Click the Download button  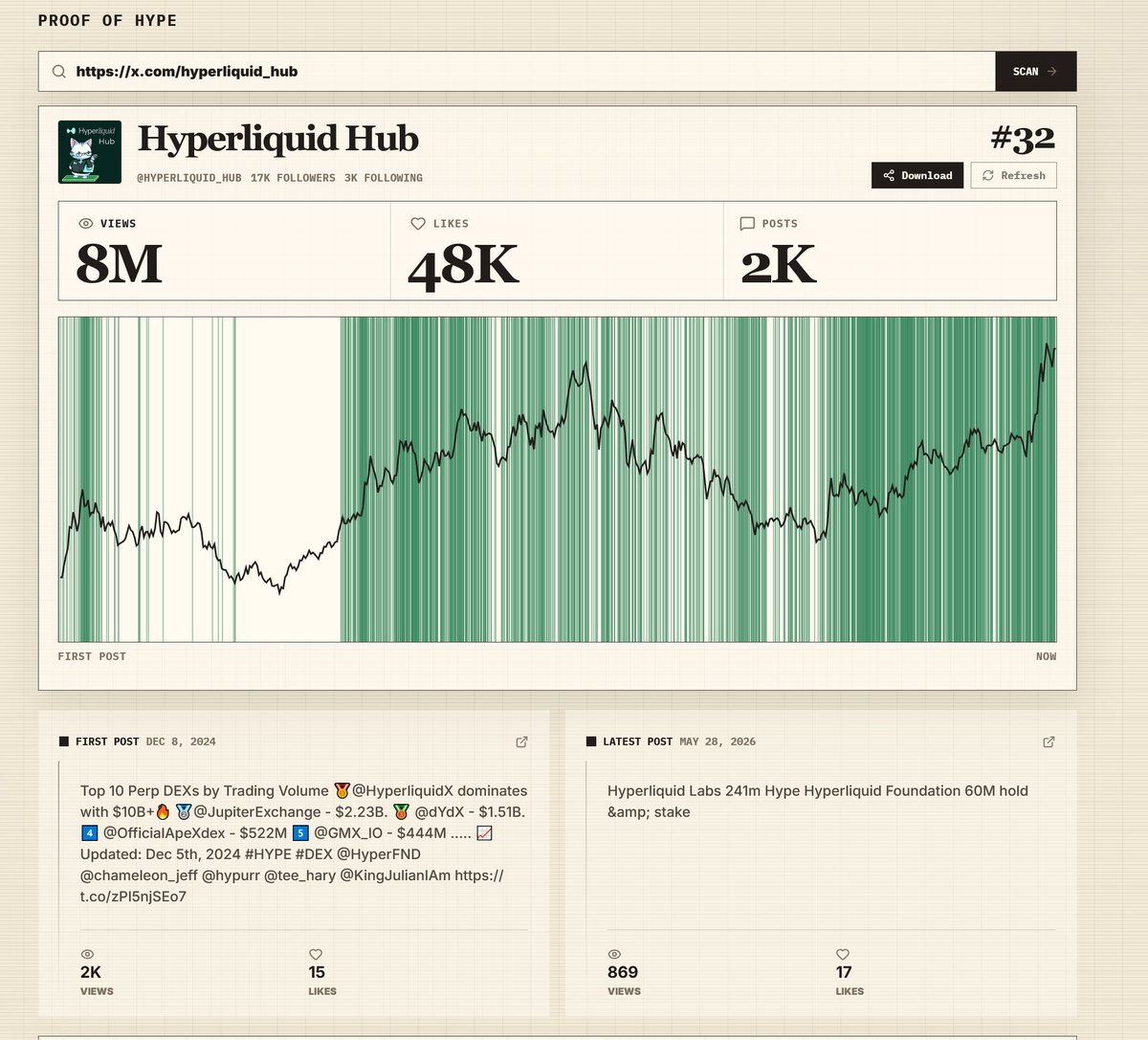pos(917,175)
